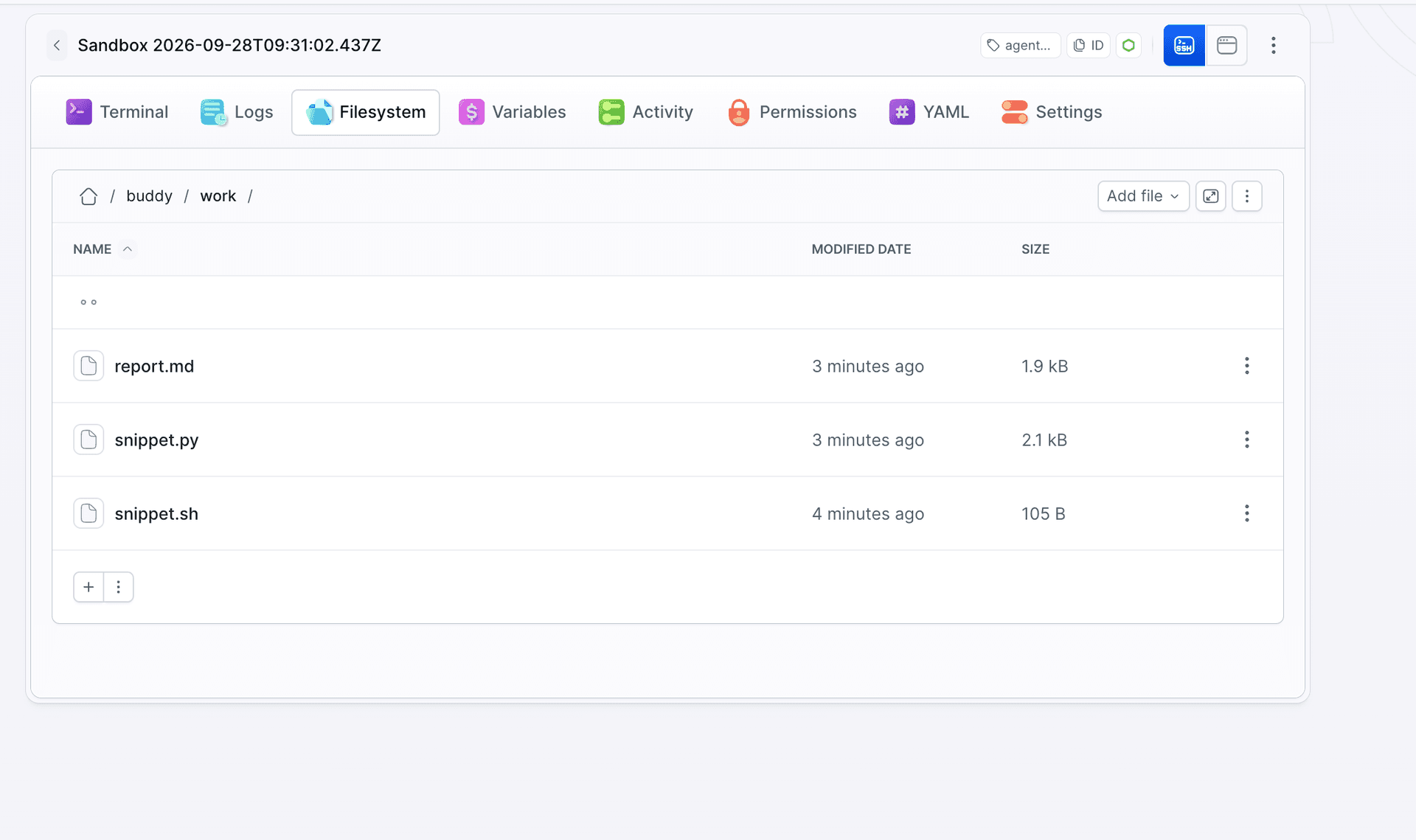Go up to the parent directory row

click(667, 302)
